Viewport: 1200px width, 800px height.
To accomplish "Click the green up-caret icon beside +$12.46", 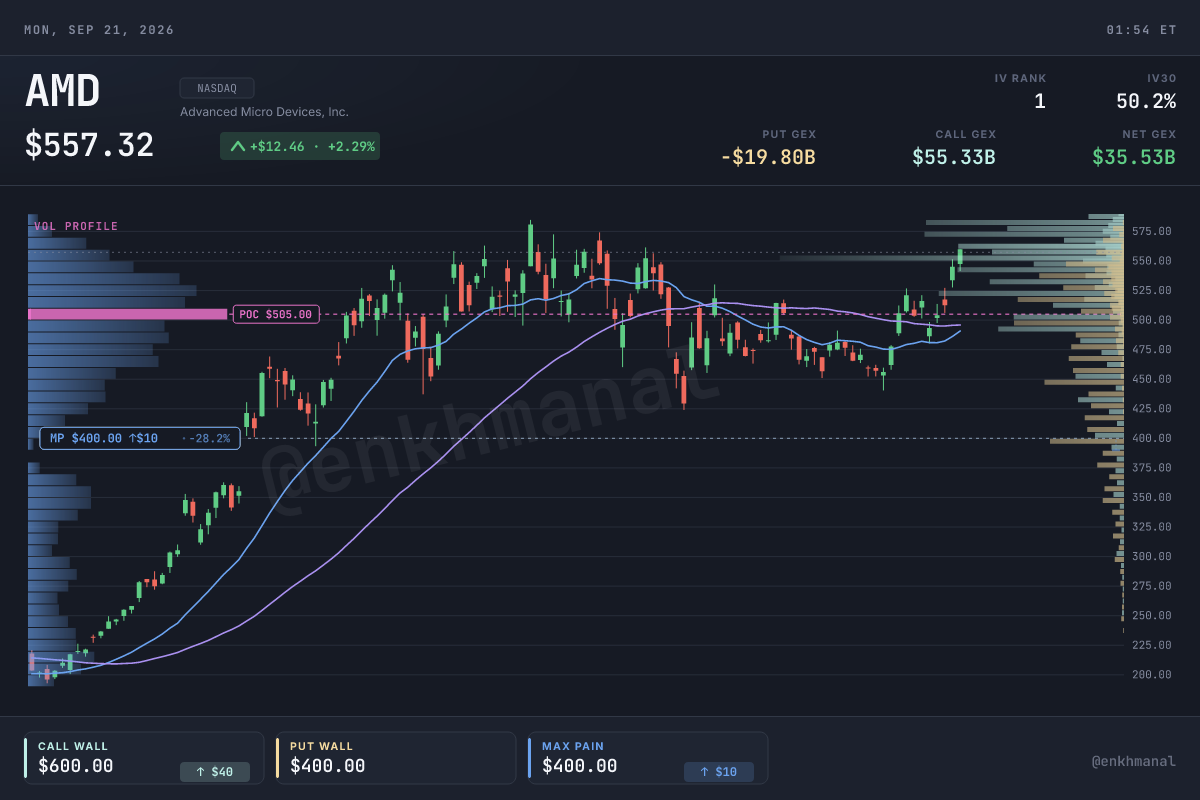I will pos(237,146).
